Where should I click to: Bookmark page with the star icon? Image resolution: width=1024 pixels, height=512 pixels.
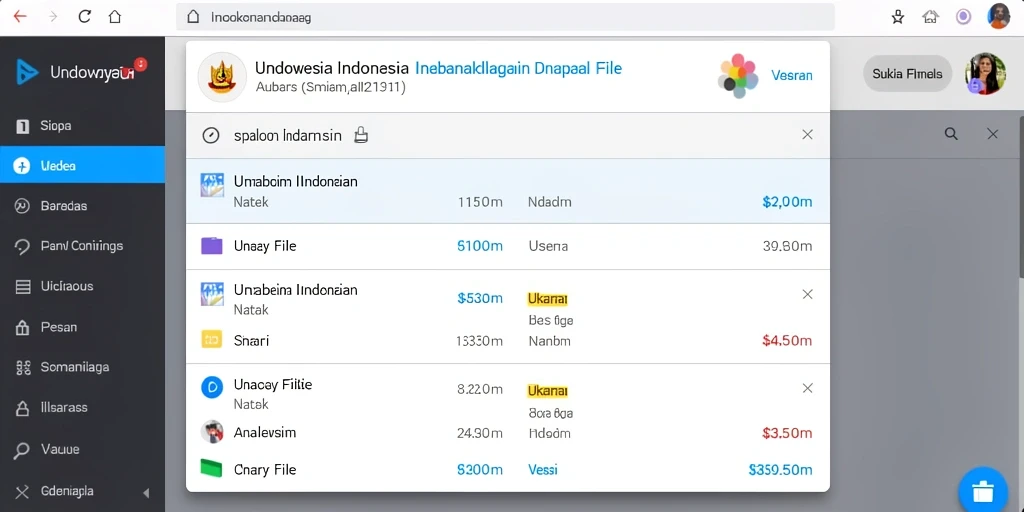click(898, 17)
